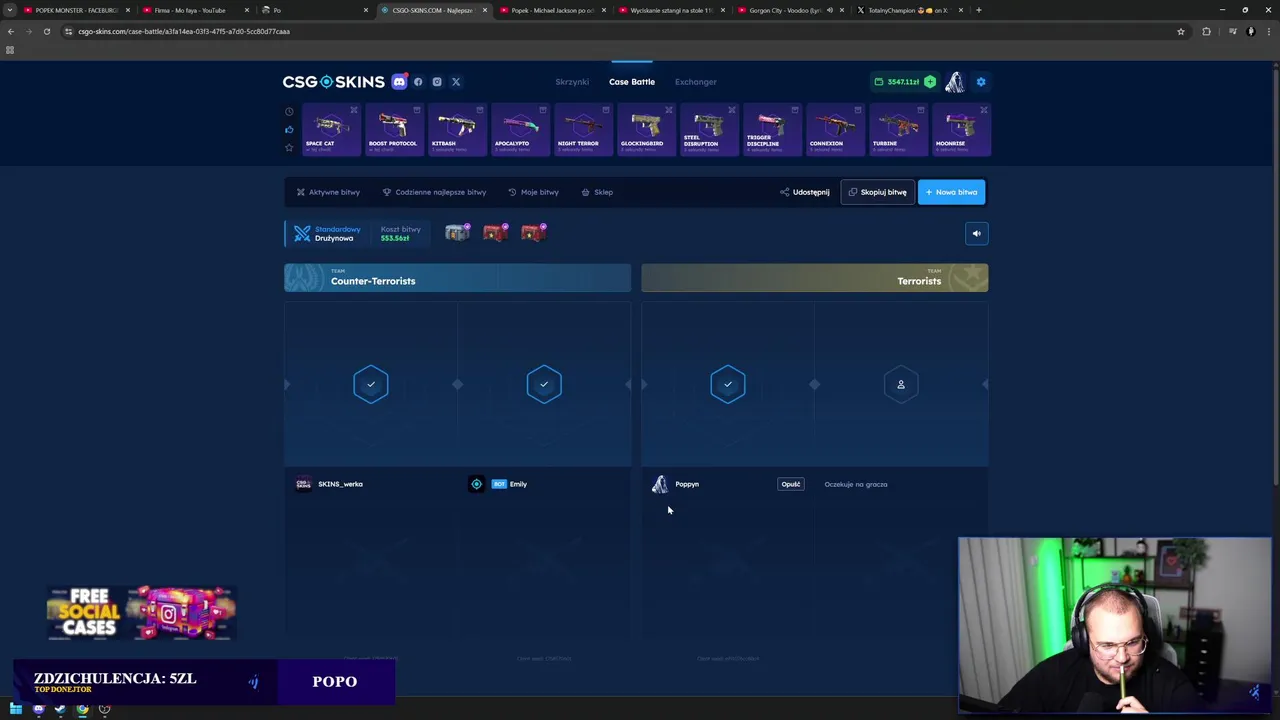Click the Udostępnij share button

[x=805, y=192]
